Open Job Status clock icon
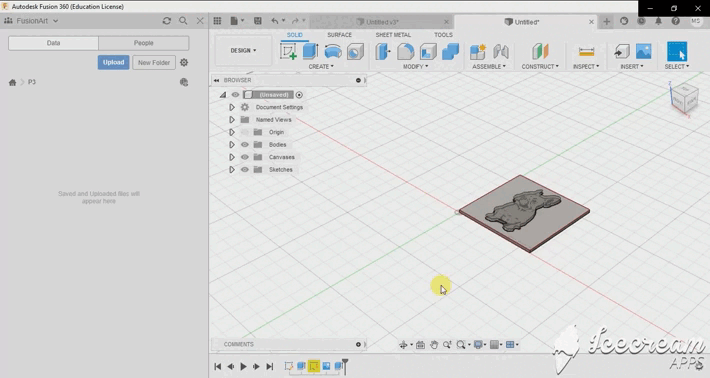 tap(641, 21)
